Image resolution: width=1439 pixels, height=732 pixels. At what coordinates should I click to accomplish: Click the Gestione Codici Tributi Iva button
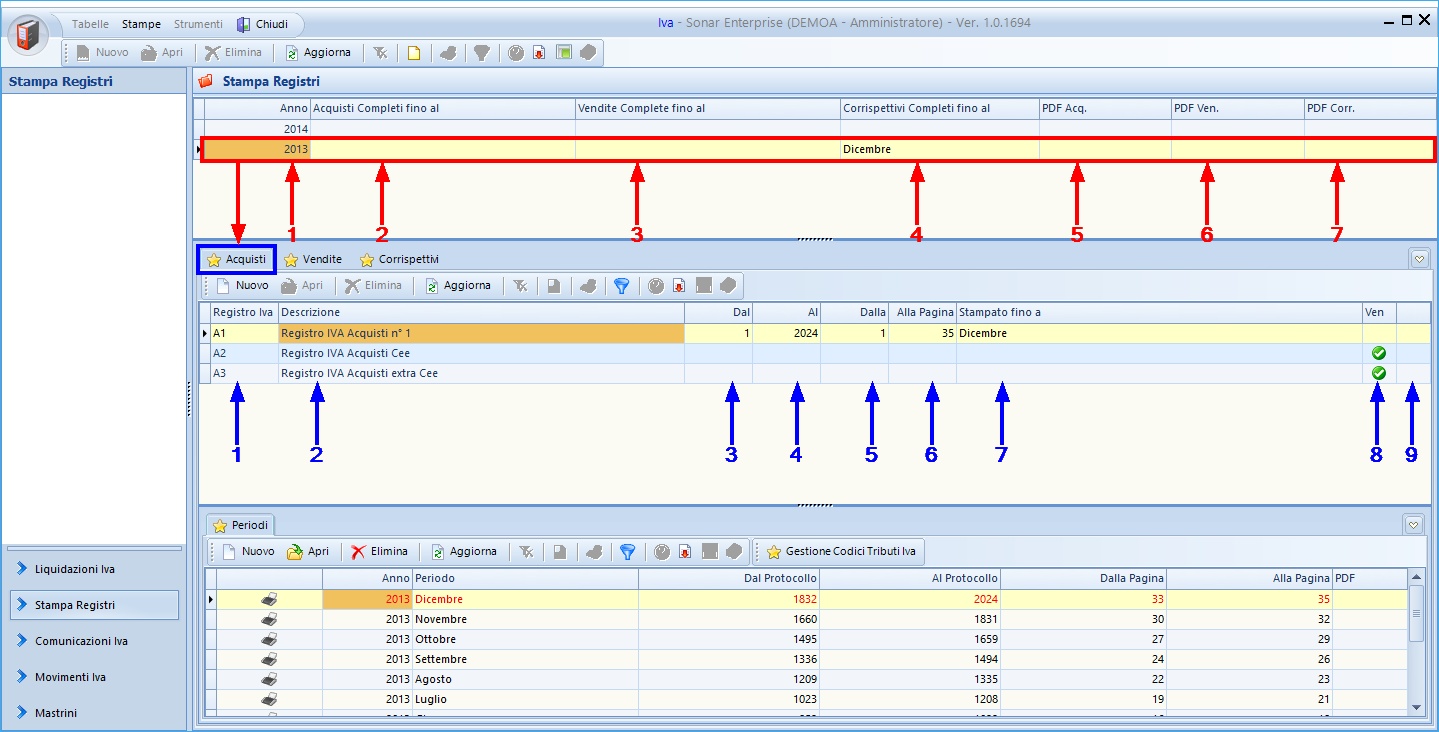pyautogui.click(x=841, y=552)
